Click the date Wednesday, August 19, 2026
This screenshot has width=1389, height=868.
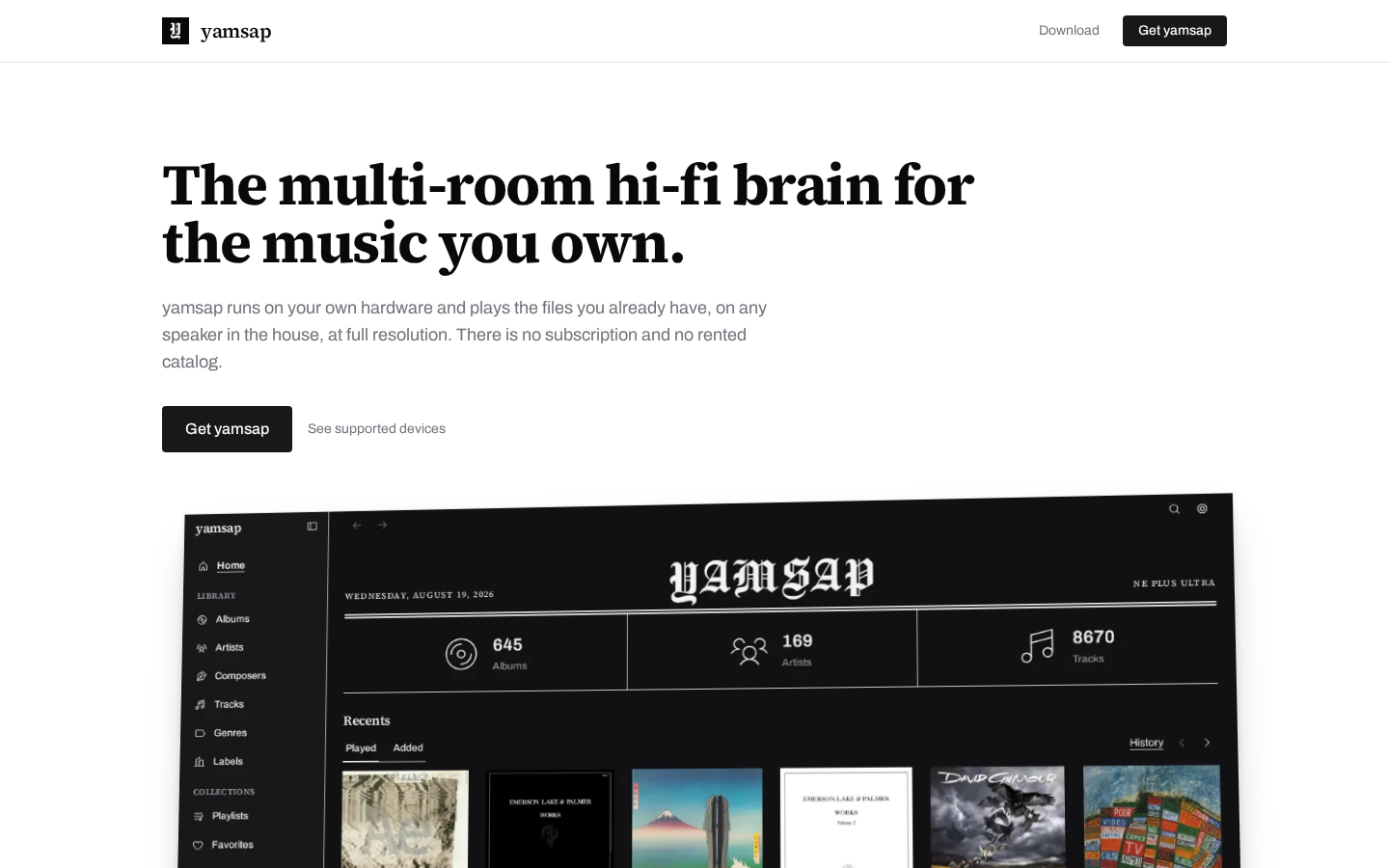coord(420,595)
